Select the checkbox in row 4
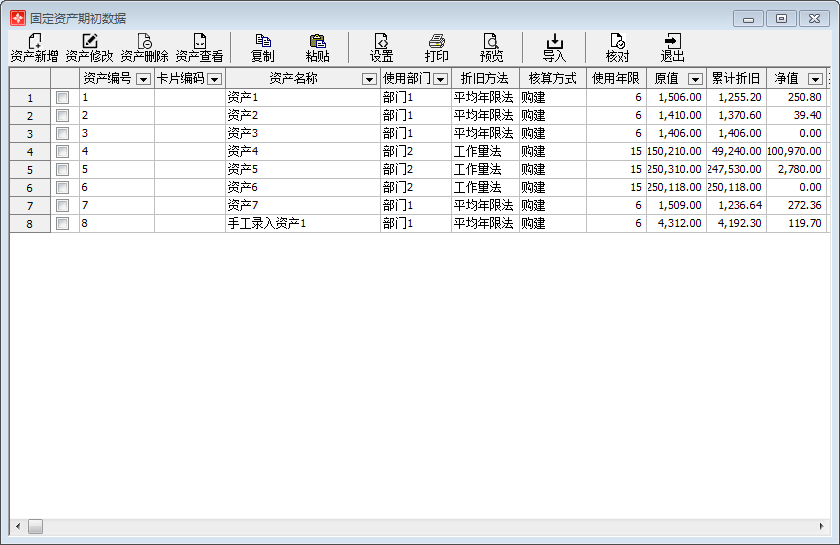The height and width of the screenshot is (545, 840). click(x=63, y=152)
